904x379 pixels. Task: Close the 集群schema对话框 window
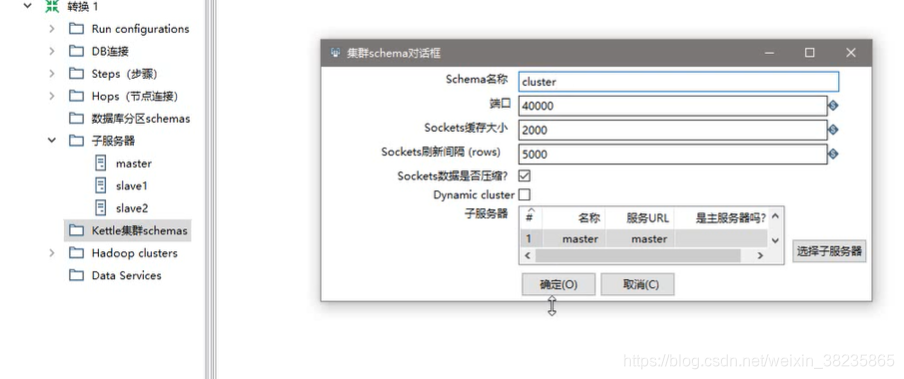[x=850, y=52]
